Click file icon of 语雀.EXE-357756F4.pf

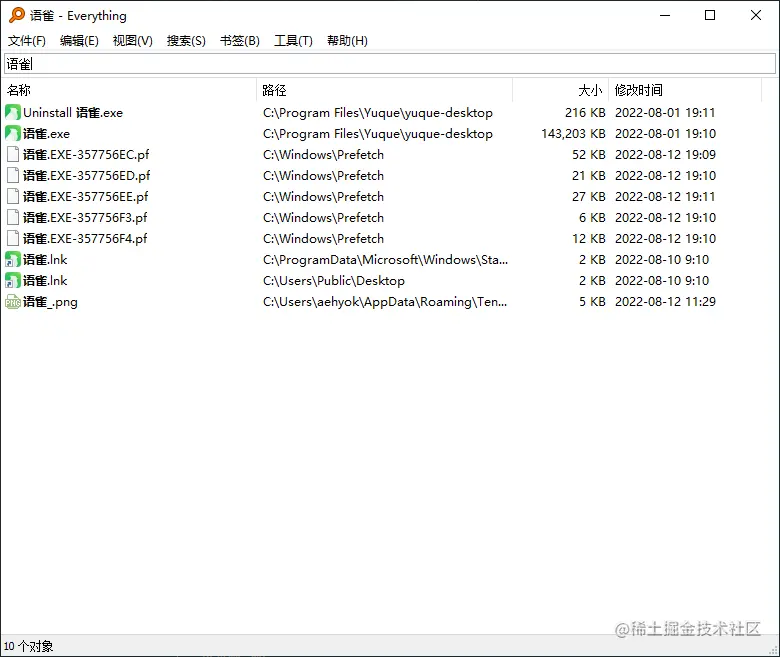[13, 239]
